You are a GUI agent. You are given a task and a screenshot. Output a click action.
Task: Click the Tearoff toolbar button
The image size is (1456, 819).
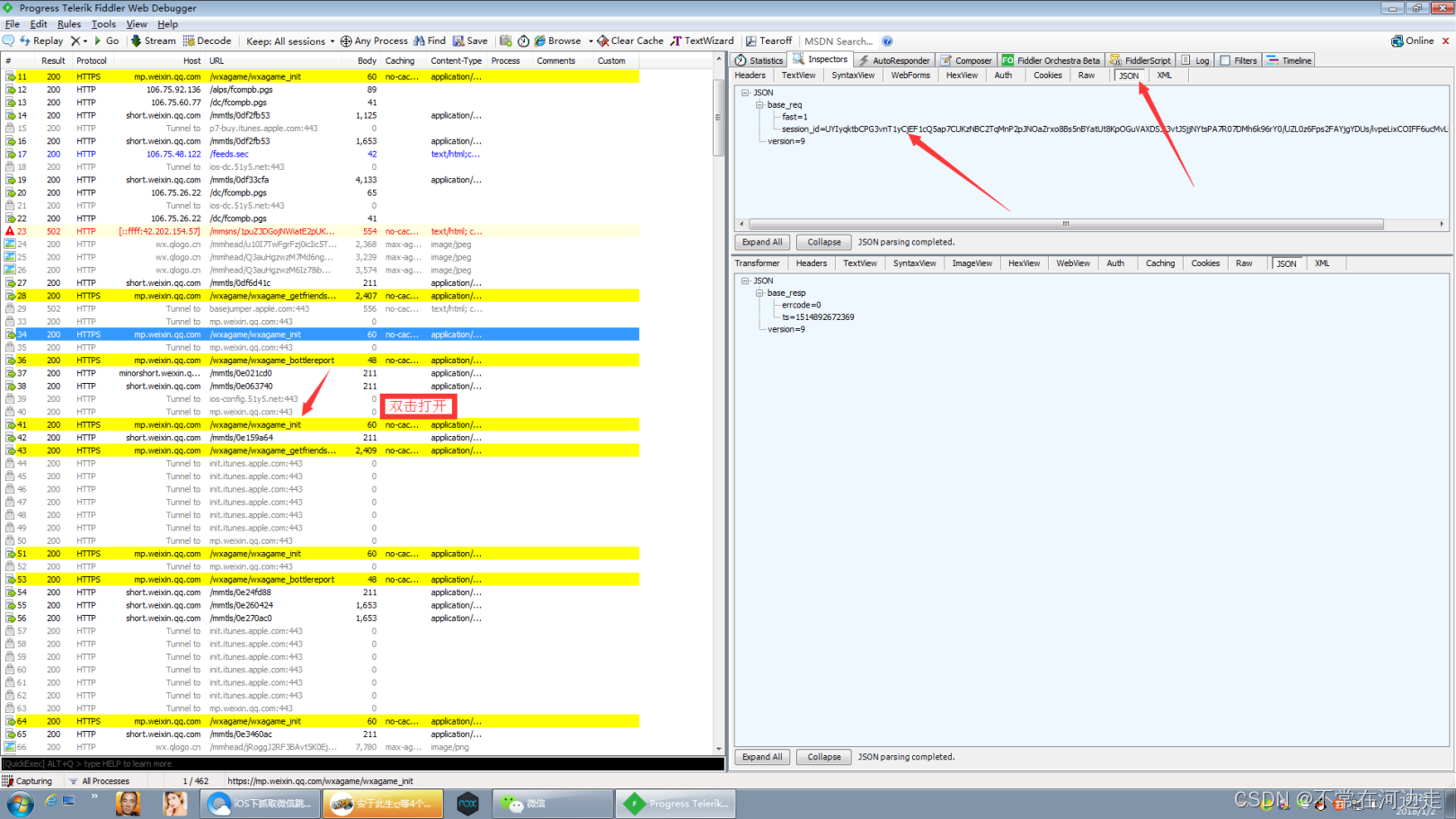(x=768, y=40)
